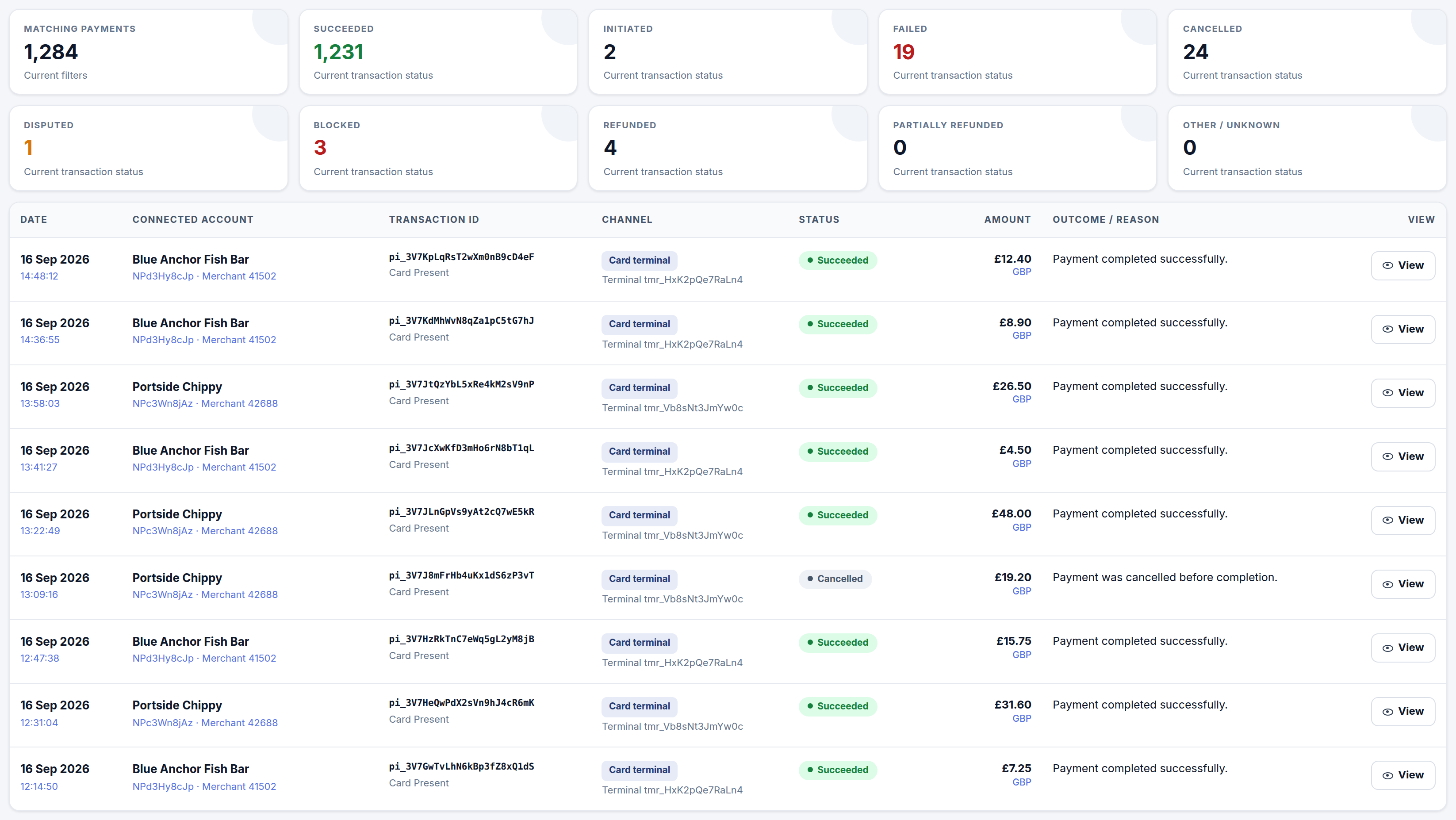The width and height of the screenshot is (1456, 820).
Task: Click transaction ID pi_3V7JcXwKfD3mHo6rN8bT1qL
Action: pyautogui.click(x=461, y=448)
